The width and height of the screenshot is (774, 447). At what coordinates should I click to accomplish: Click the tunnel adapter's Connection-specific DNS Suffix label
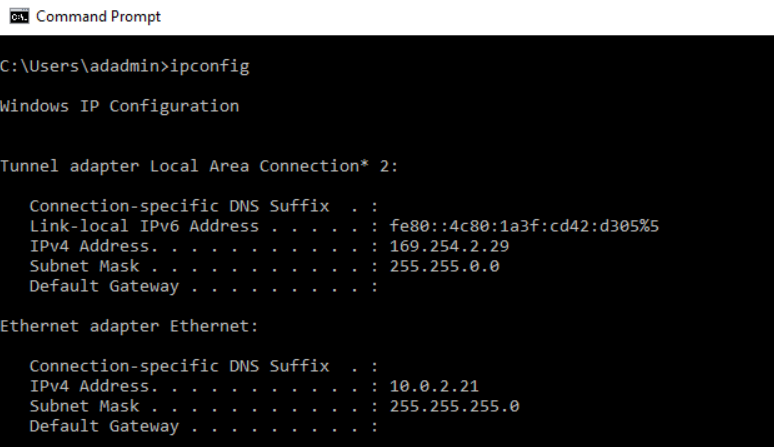pos(179,206)
